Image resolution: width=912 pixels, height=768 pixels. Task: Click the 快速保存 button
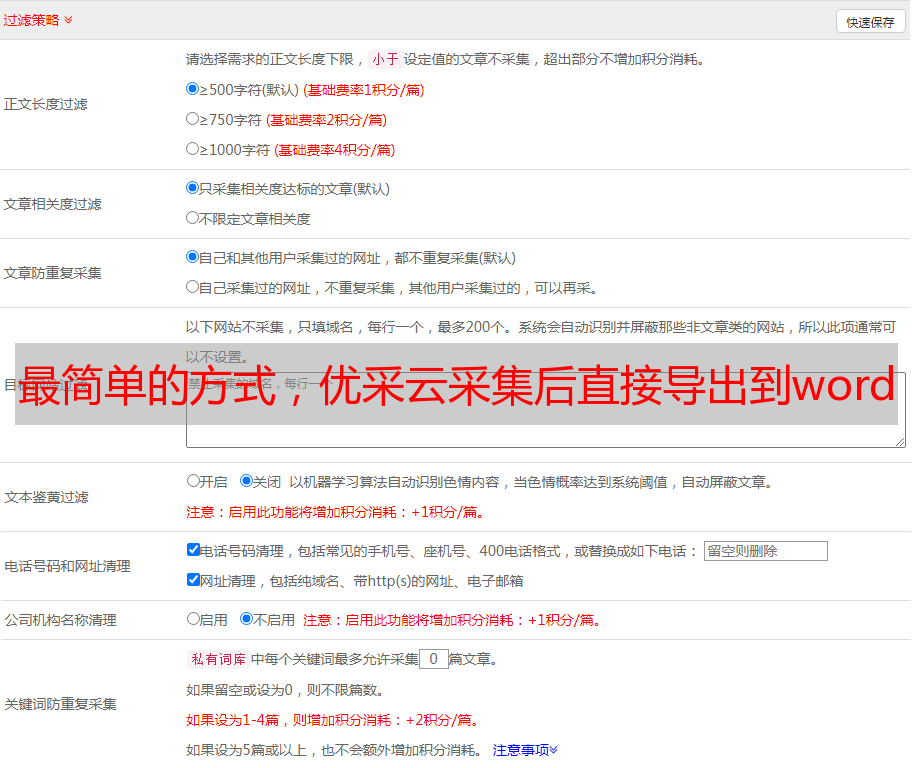pos(870,22)
